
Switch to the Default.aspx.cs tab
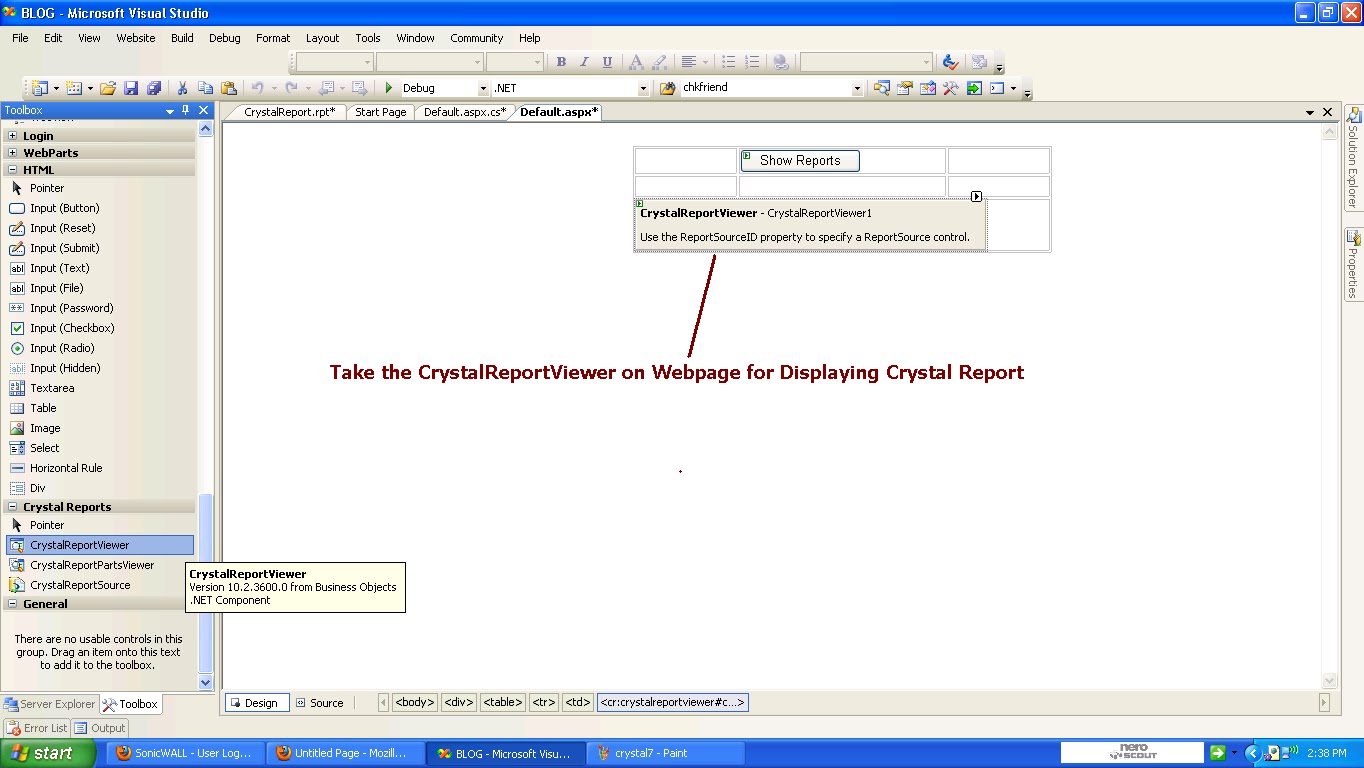tap(465, 112)
